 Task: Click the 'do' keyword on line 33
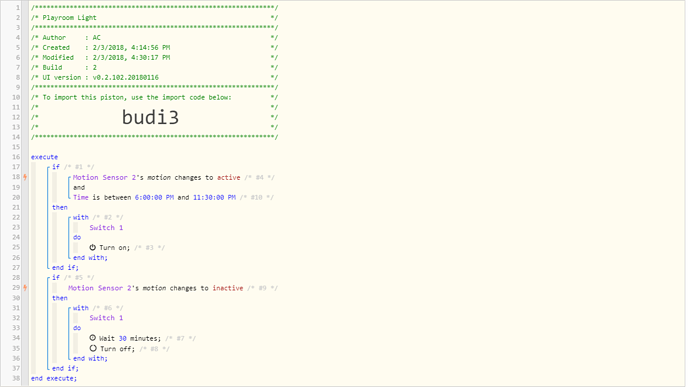click(77, 328)
